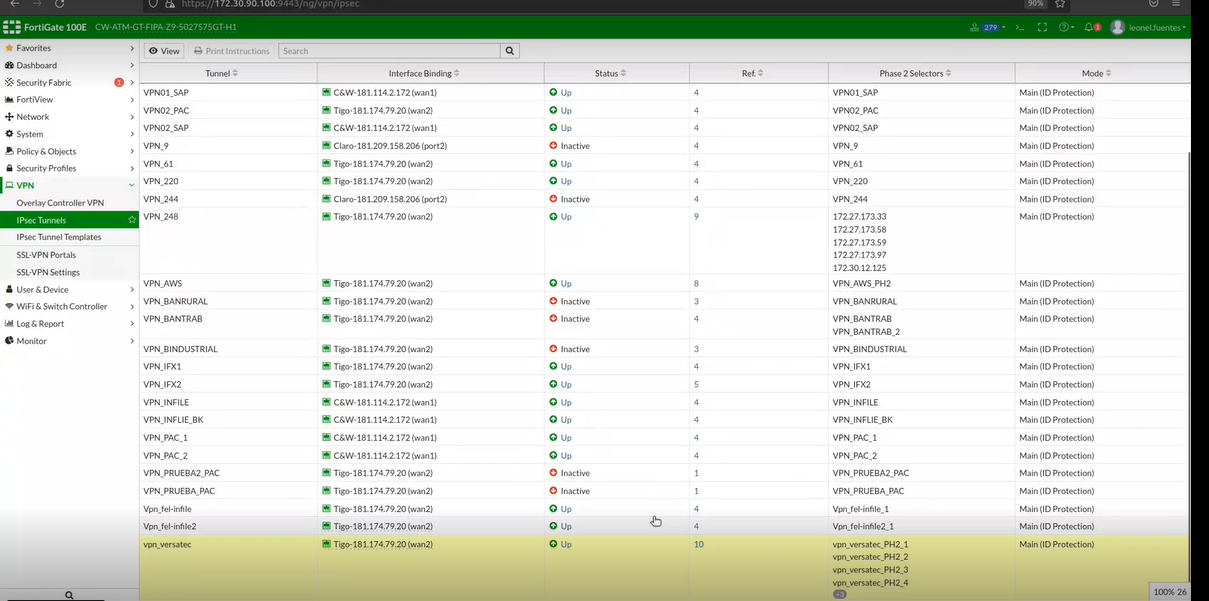Viewport: 1209px width, 601px height.
Task: Go to IPsec Tunnel Templates
Action: coord(59,237)
